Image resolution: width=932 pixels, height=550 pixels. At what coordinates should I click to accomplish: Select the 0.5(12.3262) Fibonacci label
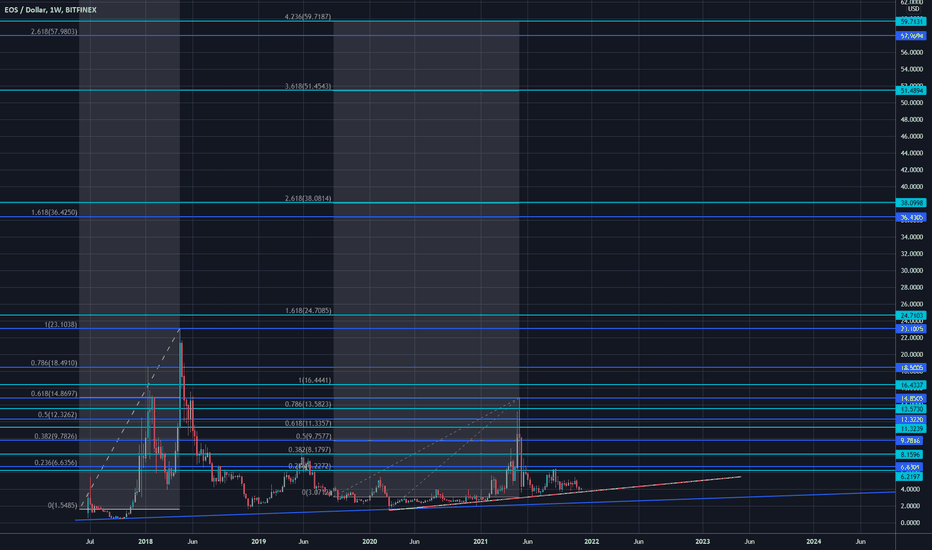(x=58, y=414)
